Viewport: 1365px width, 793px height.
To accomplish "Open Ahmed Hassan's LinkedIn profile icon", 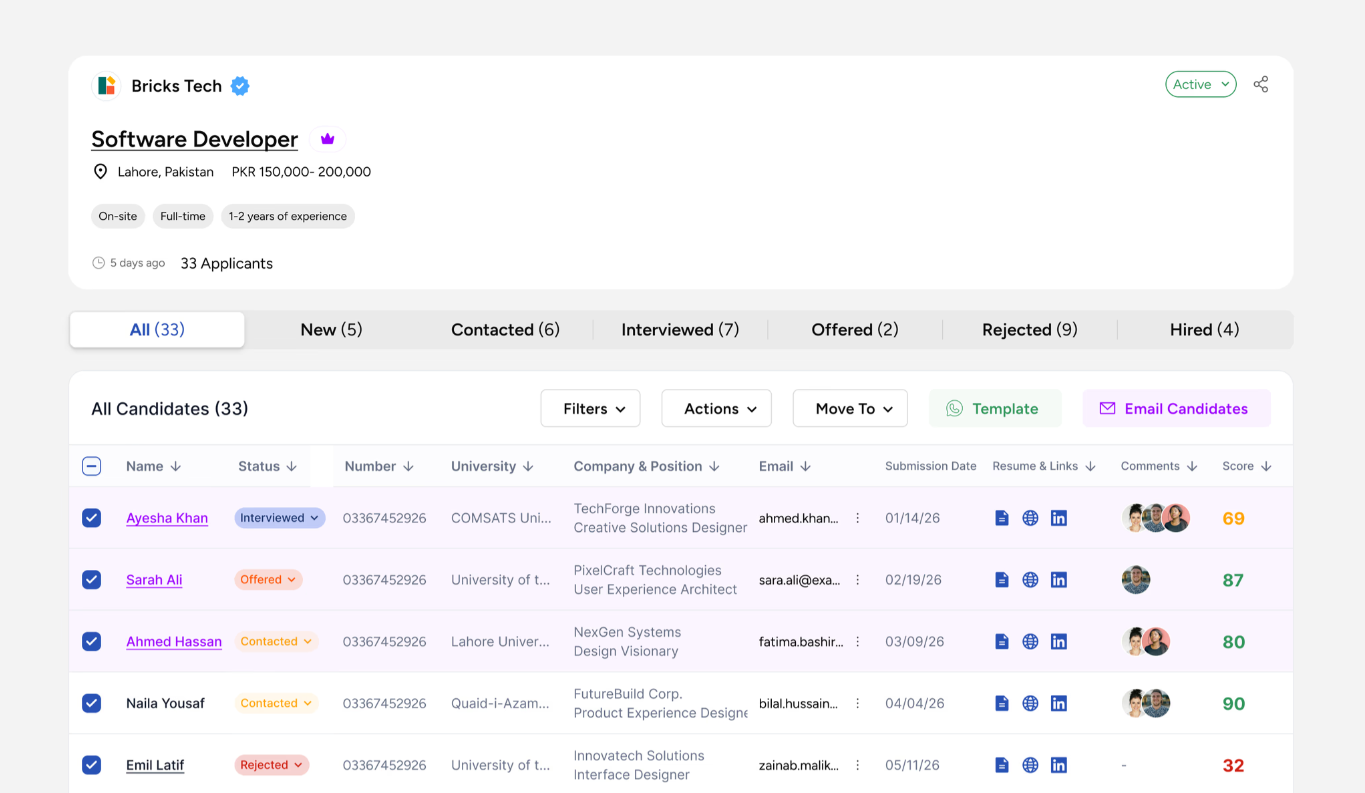I will (x=1059, y=641).
